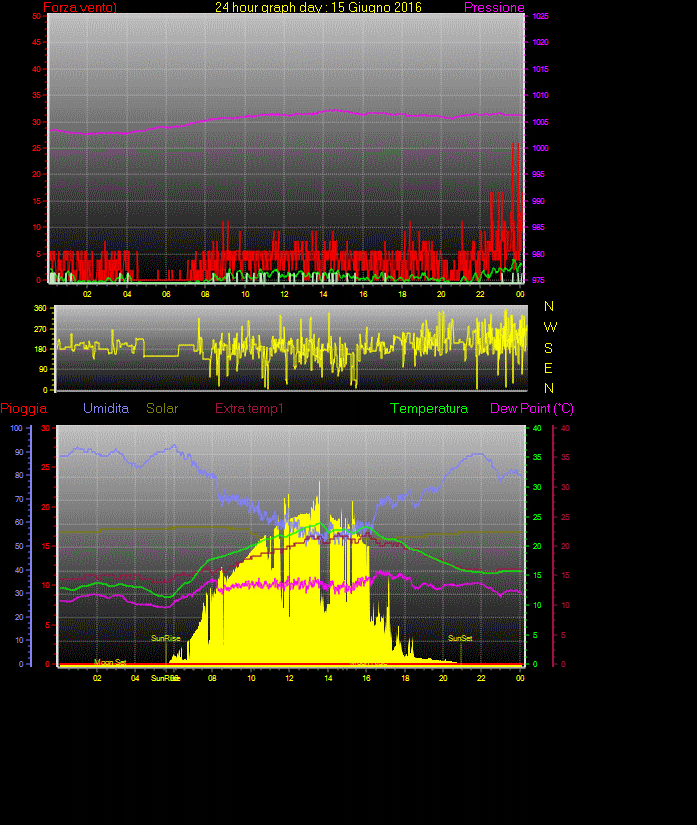
Task: Click the 50 value on the wind speed axis
Action: coord(37,17)
